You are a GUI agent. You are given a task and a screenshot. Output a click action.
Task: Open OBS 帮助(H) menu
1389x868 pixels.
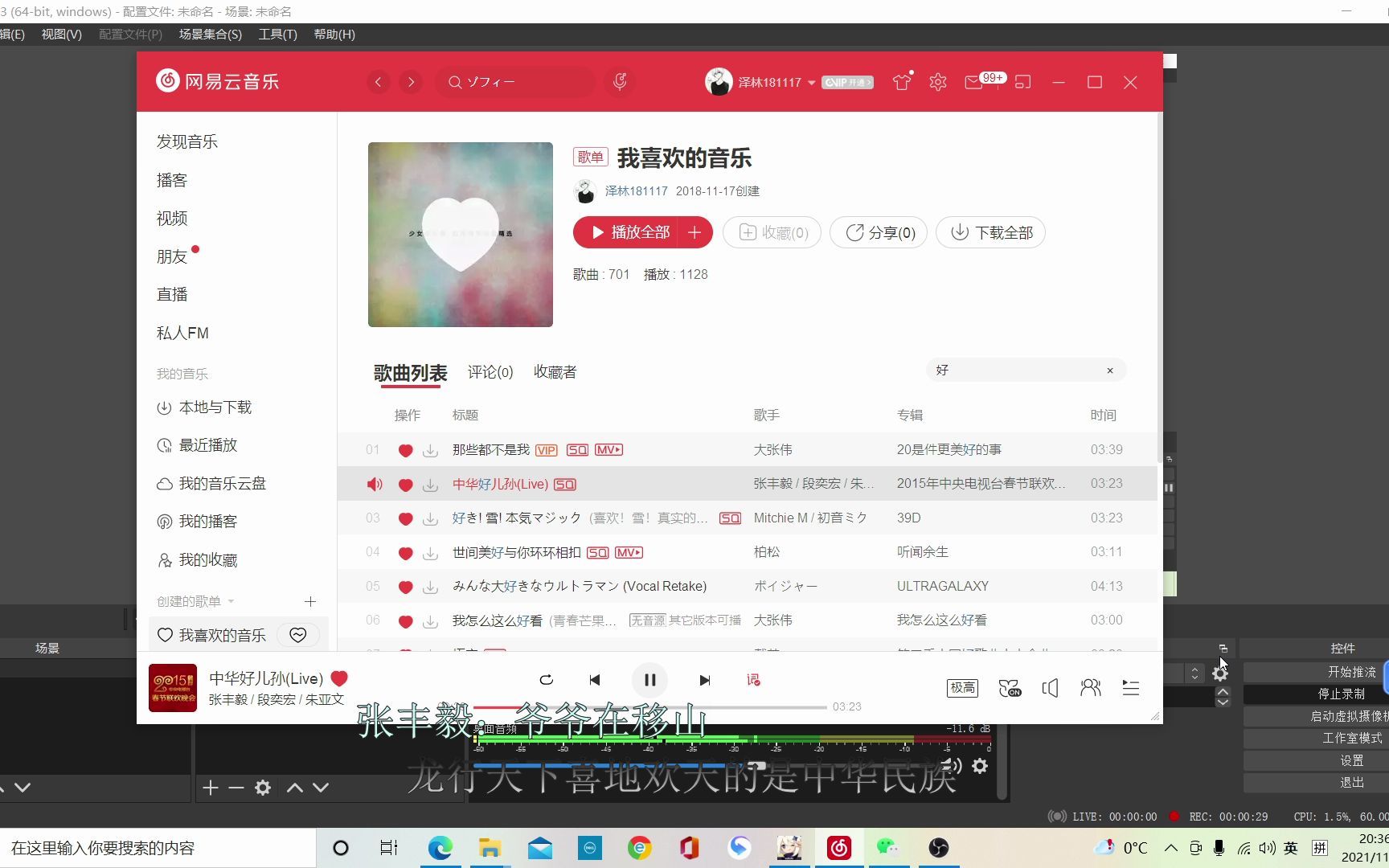pos(334,34)
